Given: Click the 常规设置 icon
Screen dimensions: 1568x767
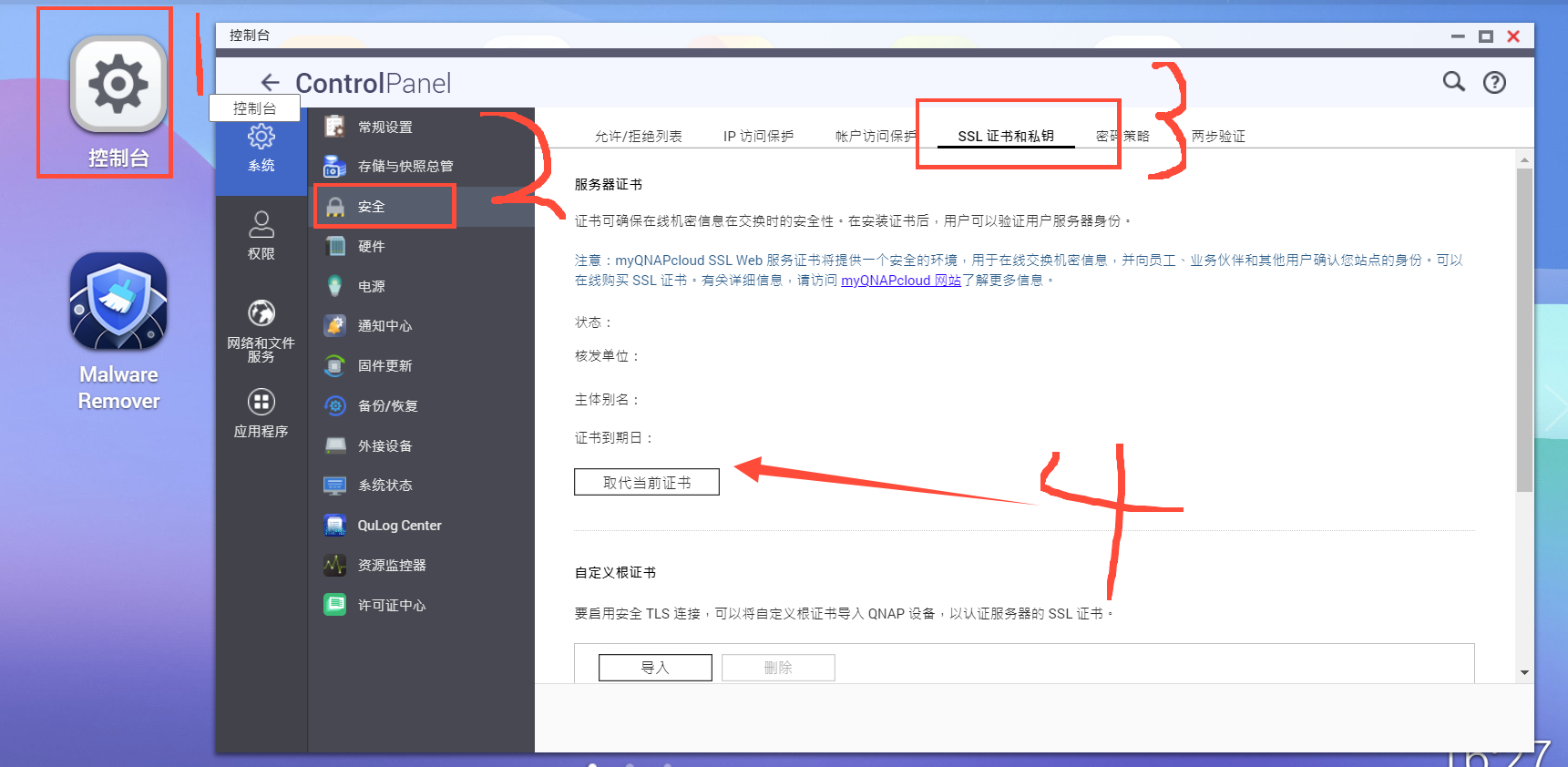Looking at the screenshot, I should (335, 127).
